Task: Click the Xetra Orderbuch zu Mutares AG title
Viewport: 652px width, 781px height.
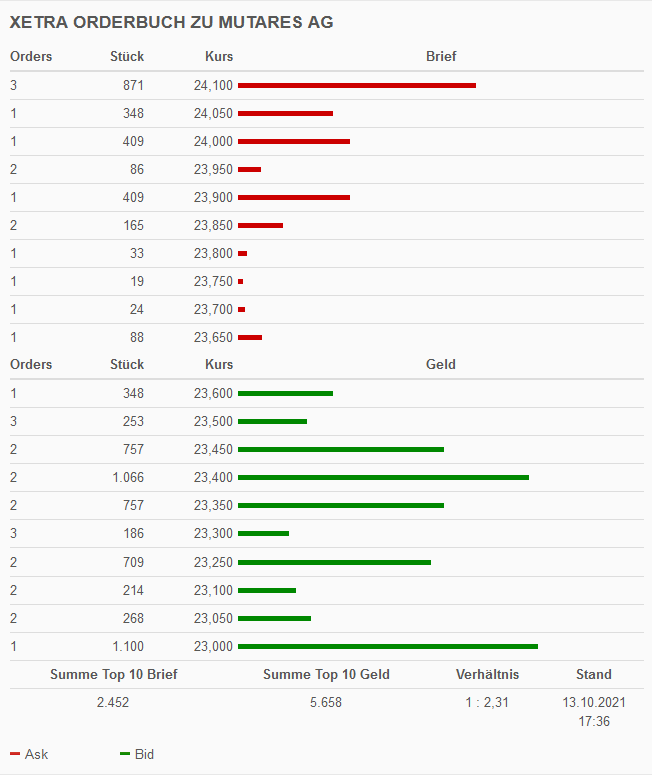Action: [x=171, y=21]
